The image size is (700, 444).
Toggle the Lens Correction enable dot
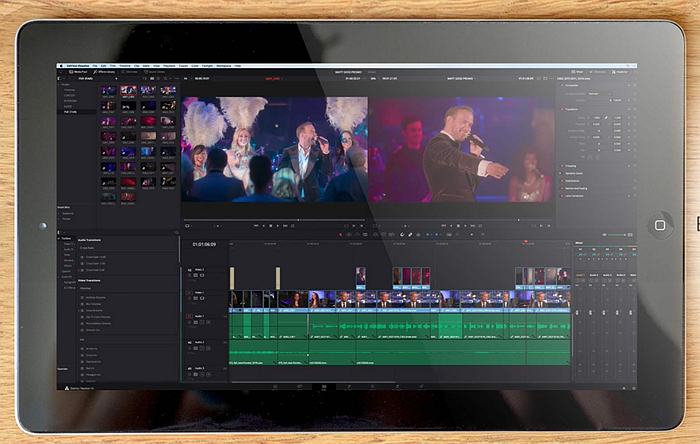(562, 196)
